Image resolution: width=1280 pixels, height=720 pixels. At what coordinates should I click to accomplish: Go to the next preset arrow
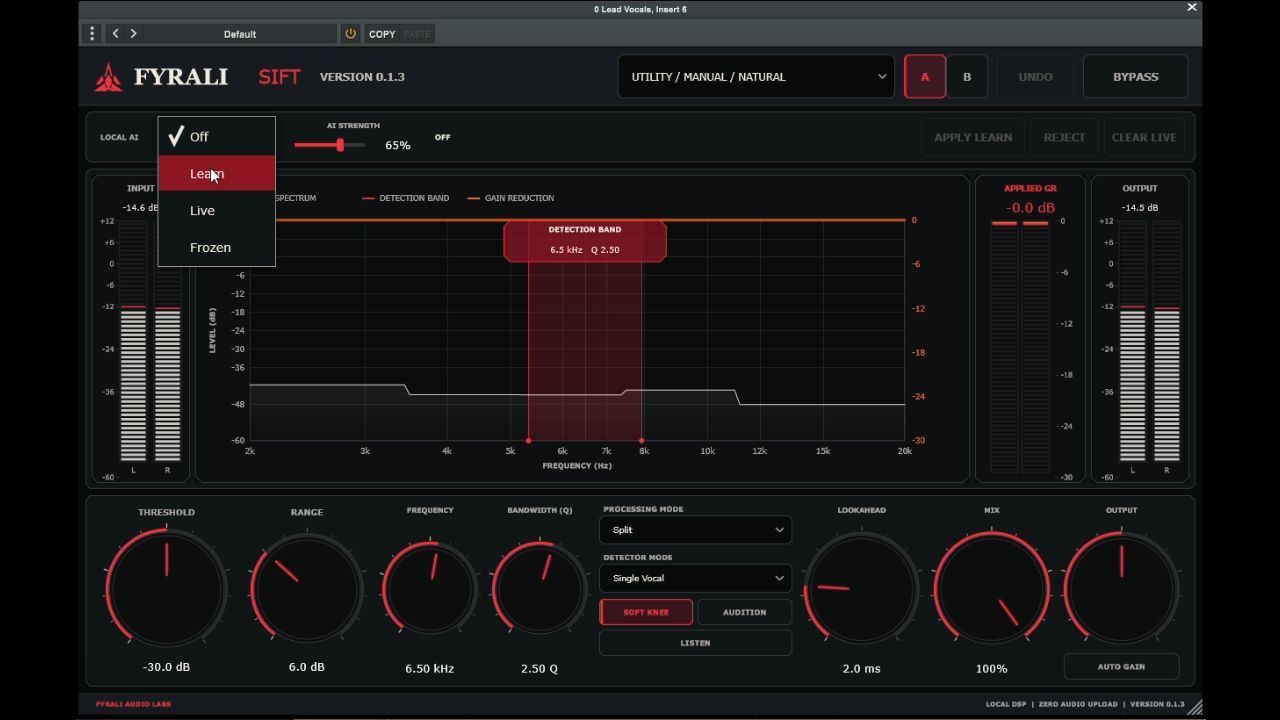(134, 34)
